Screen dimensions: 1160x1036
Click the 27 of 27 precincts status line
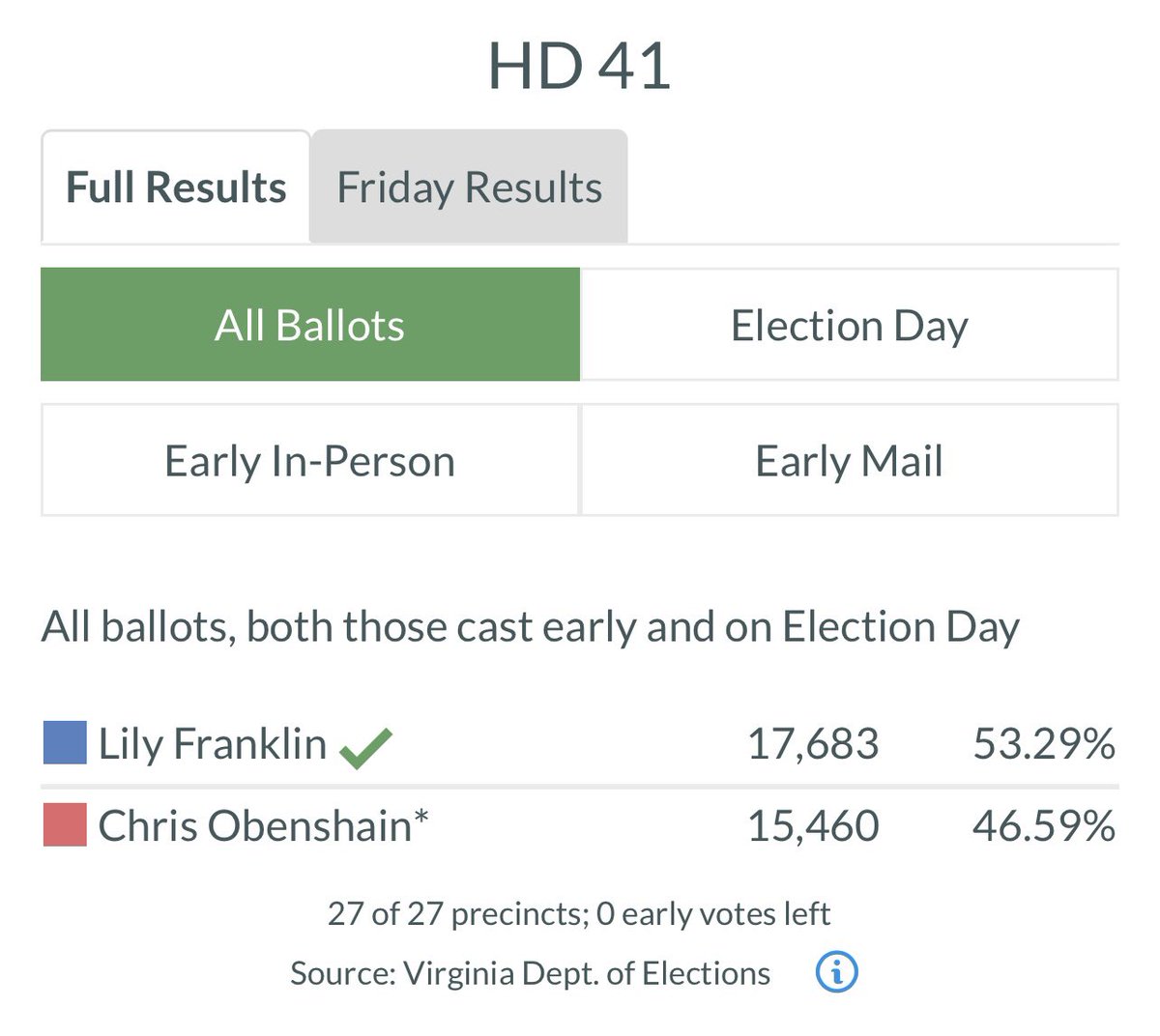coord(578,913)
